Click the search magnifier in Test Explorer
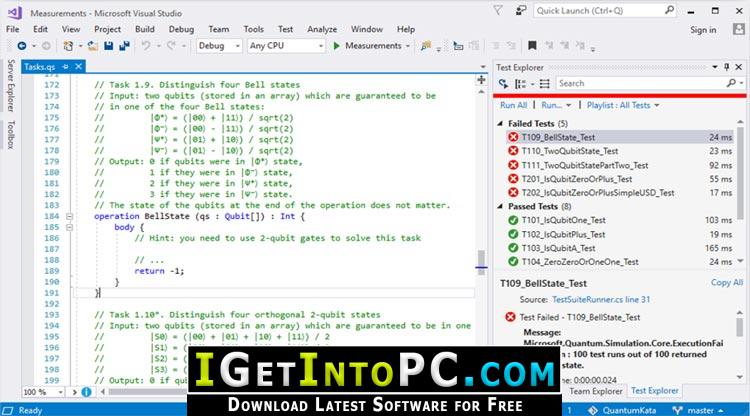The image size is (750, 416). [731, 83]
